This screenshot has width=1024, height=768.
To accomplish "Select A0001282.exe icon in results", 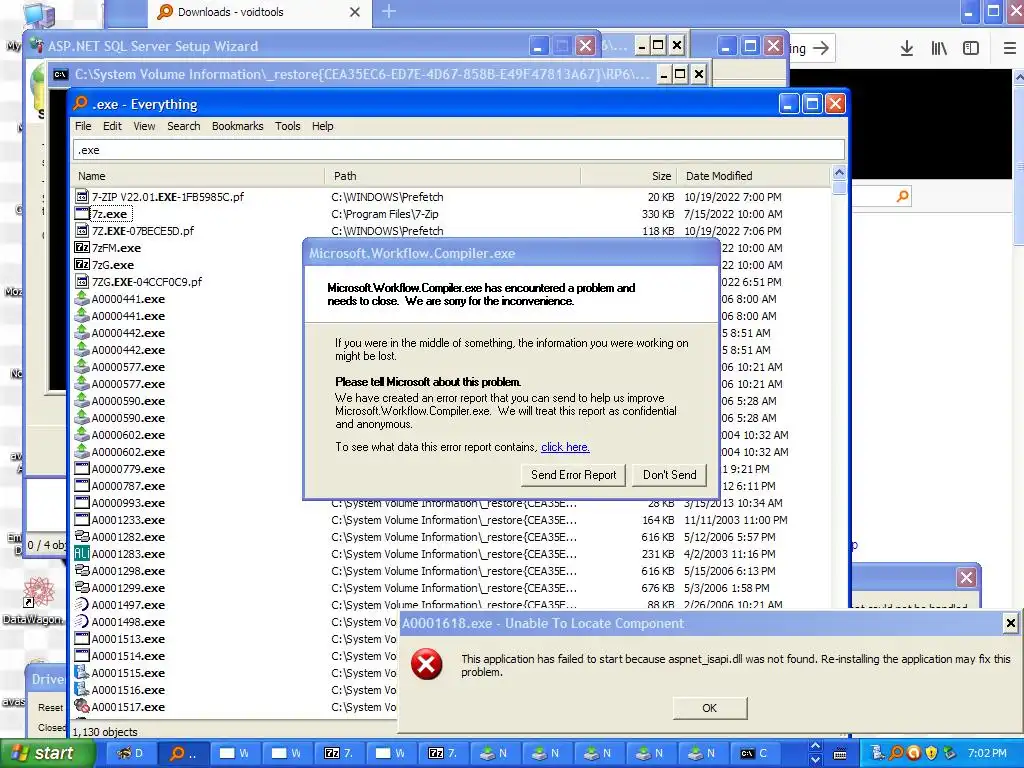I will click(82, 536).
